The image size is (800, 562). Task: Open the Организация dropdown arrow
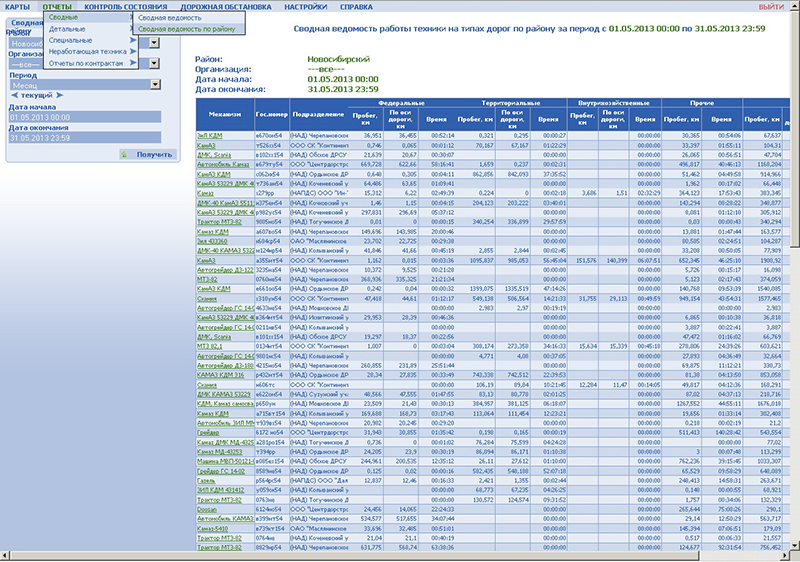point(155,64)
